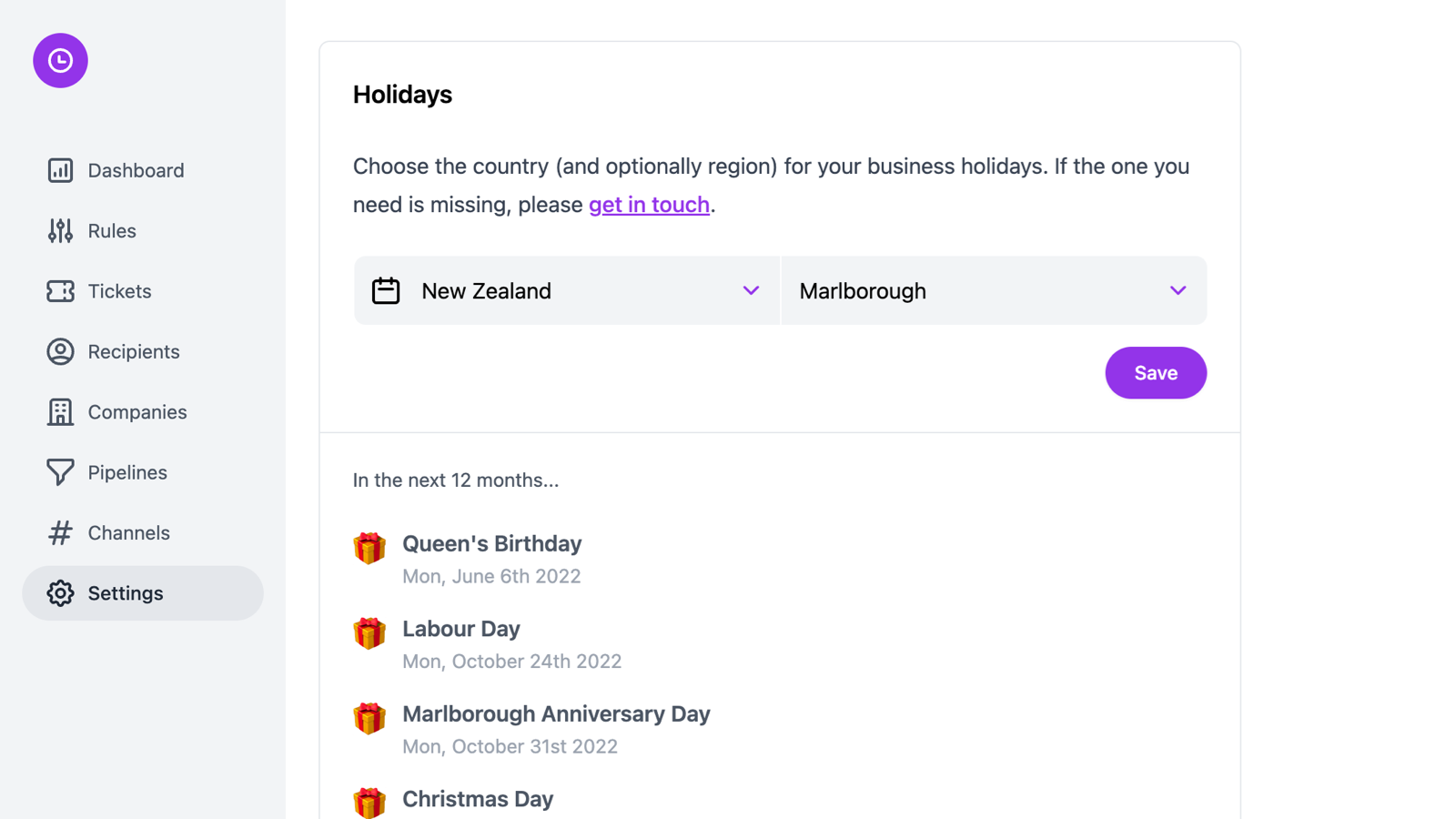Screen dimensions: 1456x819
Task: Select the Rules sliders icon
Action: point(59,230)
